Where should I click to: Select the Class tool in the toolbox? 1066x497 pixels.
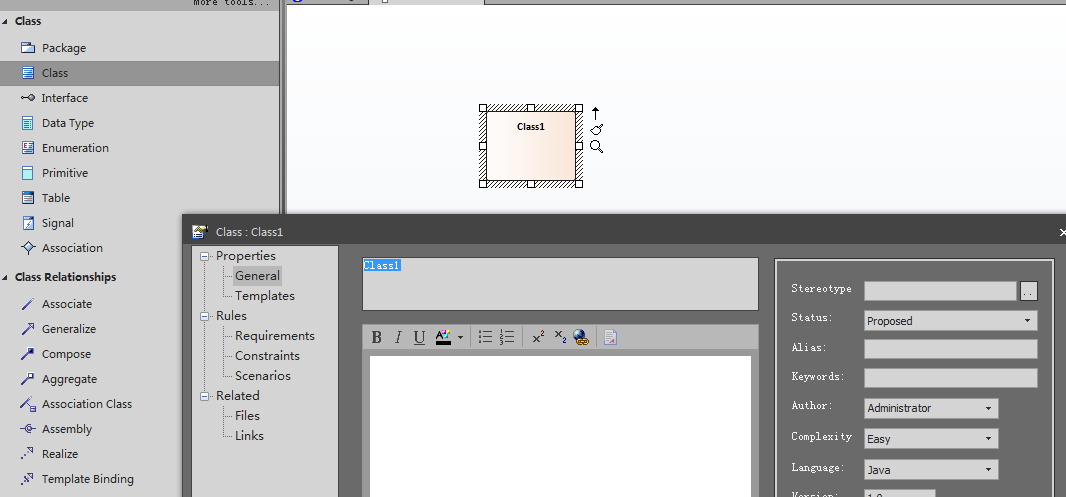(x=139, y=73)
